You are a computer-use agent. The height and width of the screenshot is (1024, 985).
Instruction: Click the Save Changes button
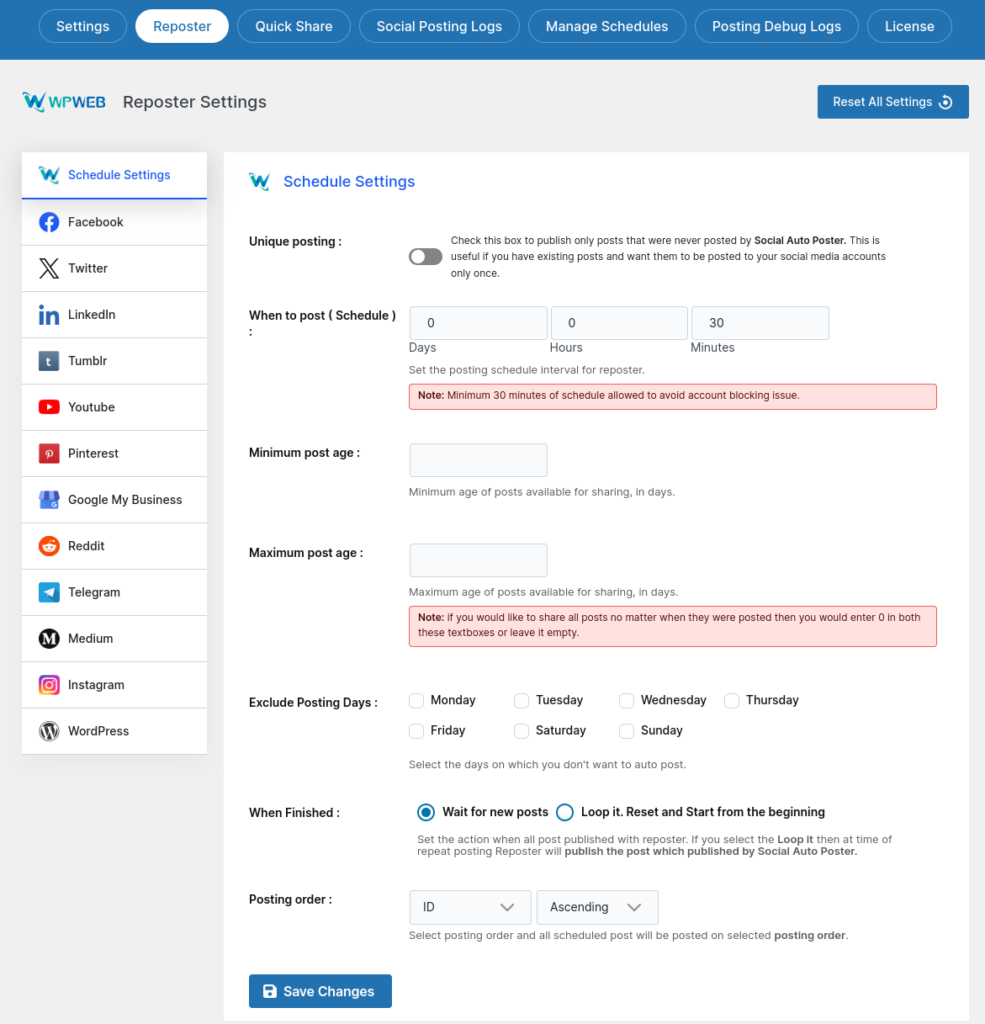pyautogui.click(x=320, y=991)
